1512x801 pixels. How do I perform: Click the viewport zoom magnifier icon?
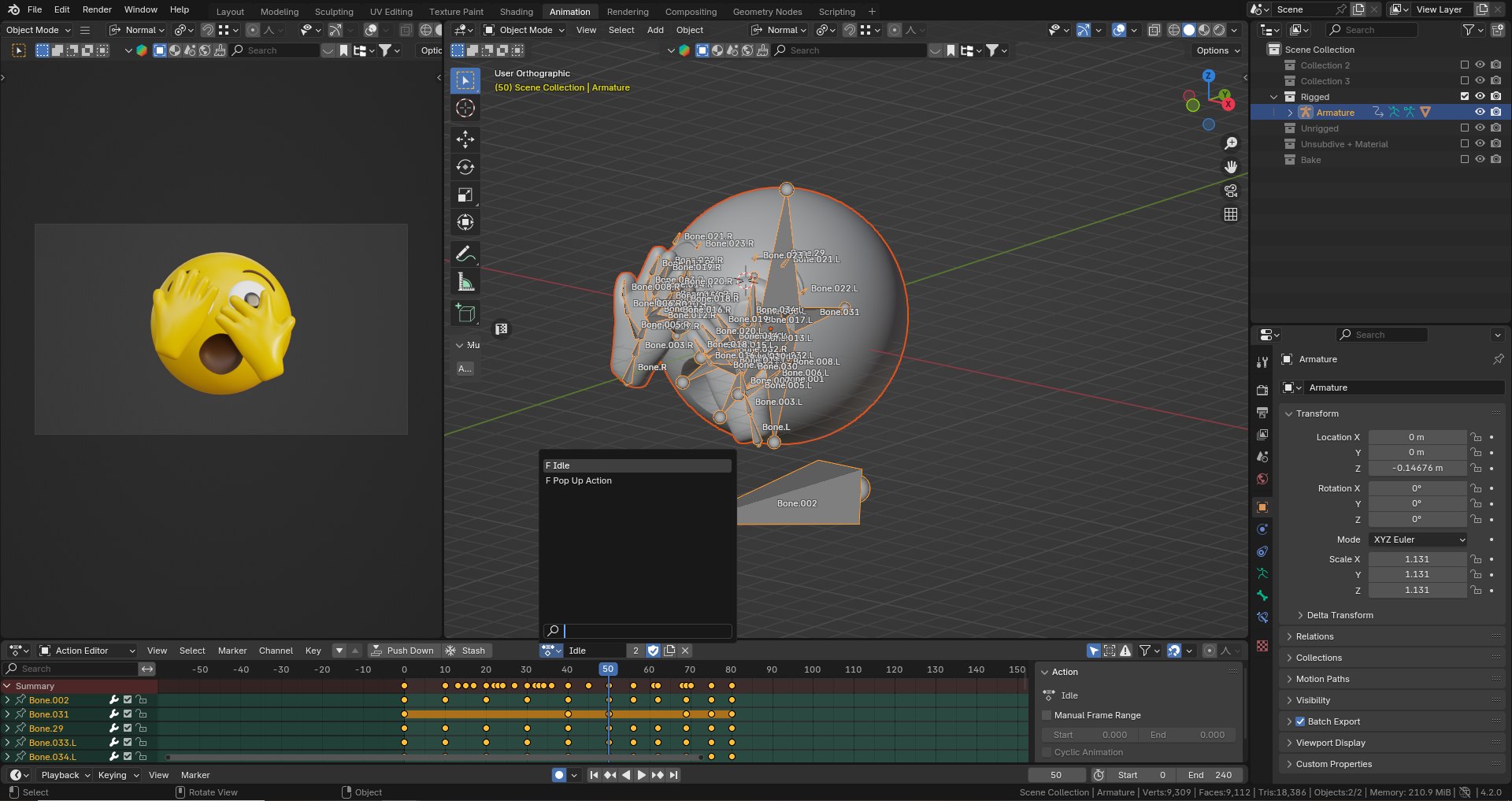pos(1231,143)
